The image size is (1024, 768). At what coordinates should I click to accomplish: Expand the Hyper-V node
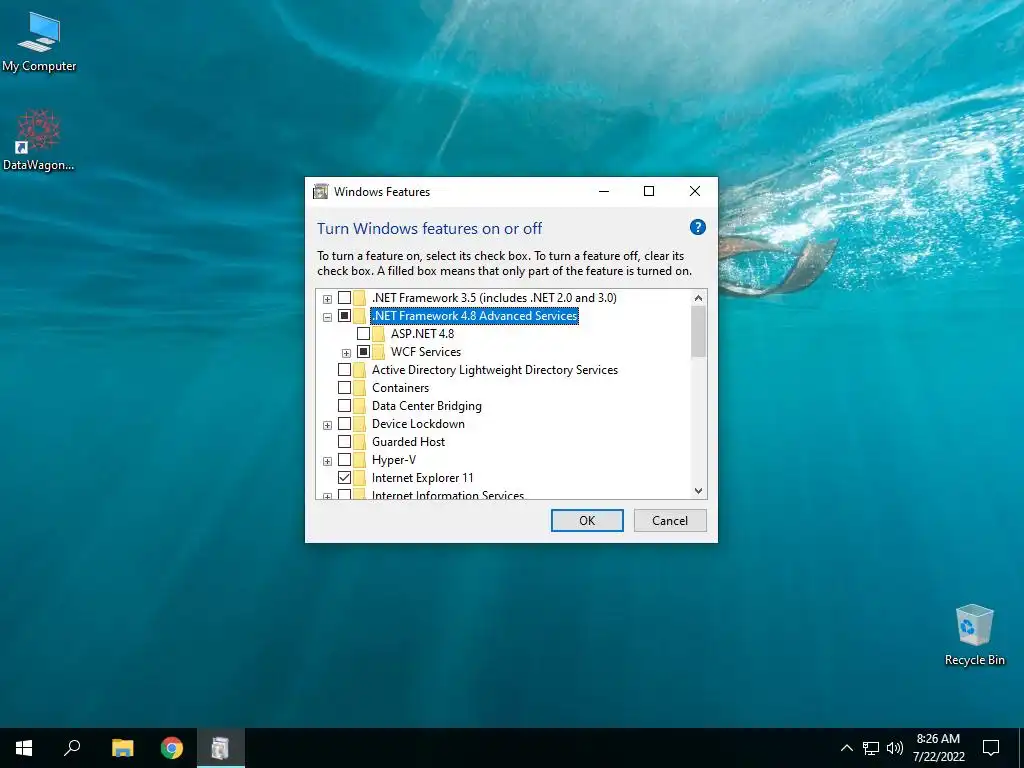(327, 461)
